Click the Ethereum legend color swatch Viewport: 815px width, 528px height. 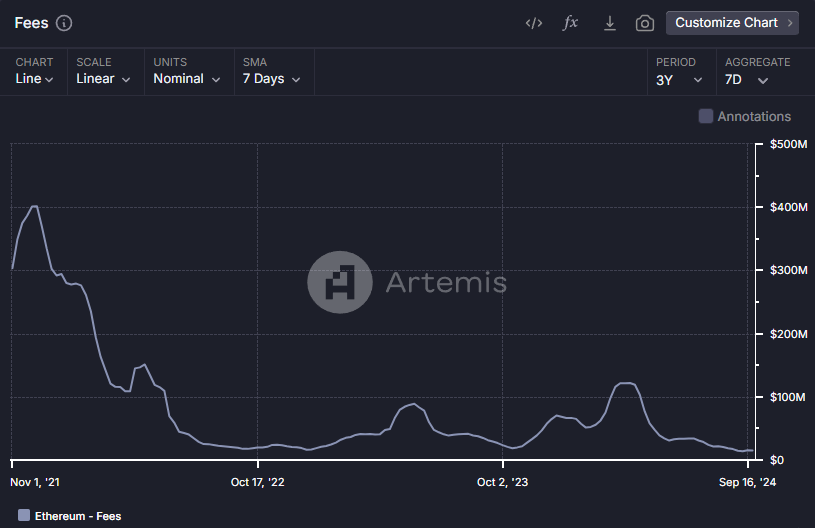(24, 516)
